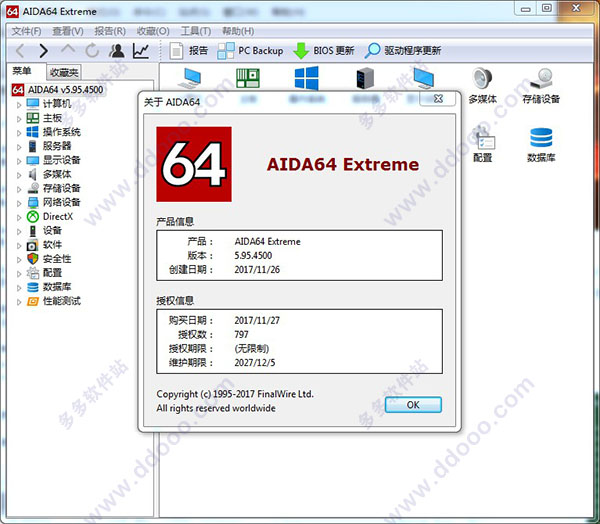Expand the 存储设备 tree node
The height and width of the screenshot is (524, 600).
click(19, 189)
